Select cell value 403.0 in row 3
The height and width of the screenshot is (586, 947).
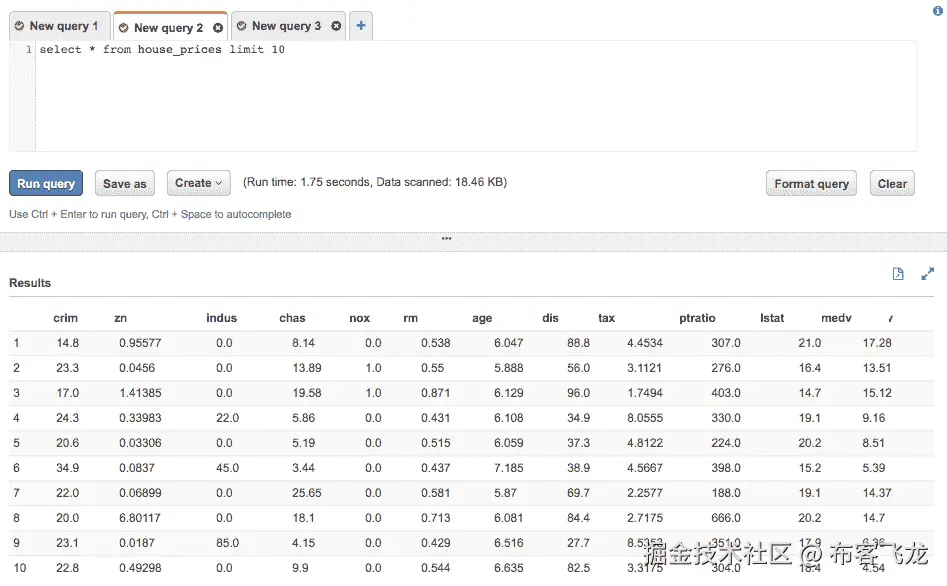click(726, 393)
